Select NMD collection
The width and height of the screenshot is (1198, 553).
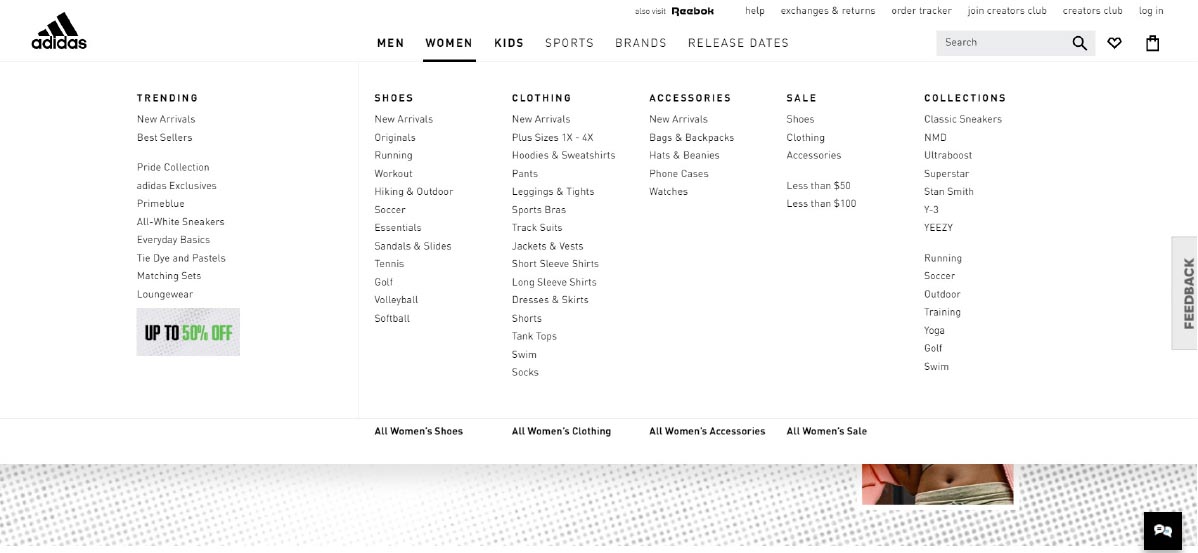click(935, 137)
